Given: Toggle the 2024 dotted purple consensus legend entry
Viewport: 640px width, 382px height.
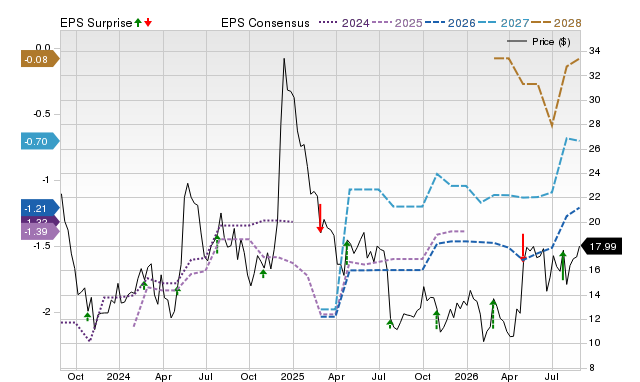Looking at the screenshot, I should pyautogui.click(x=344, y=23).
